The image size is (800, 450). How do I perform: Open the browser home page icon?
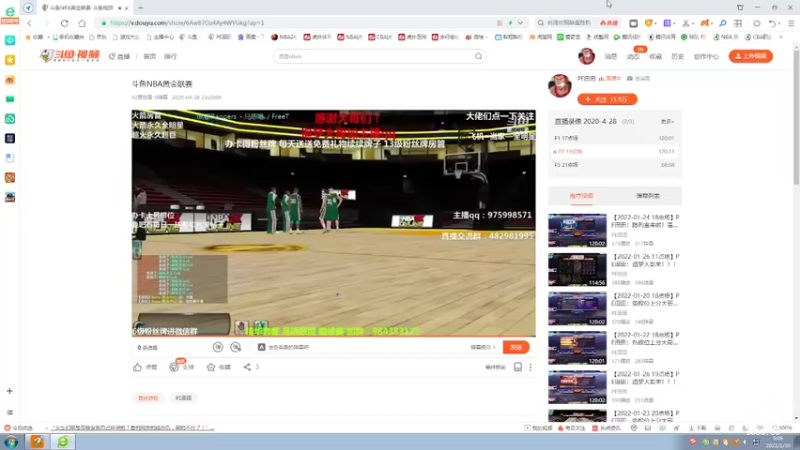(x=82, y=23)
